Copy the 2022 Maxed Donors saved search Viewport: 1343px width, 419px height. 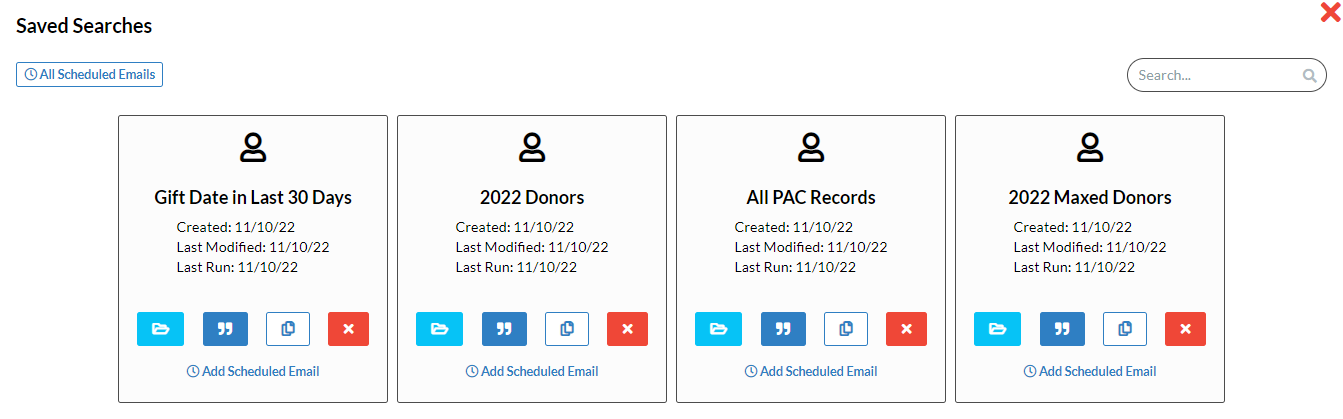coord(1125,329)
